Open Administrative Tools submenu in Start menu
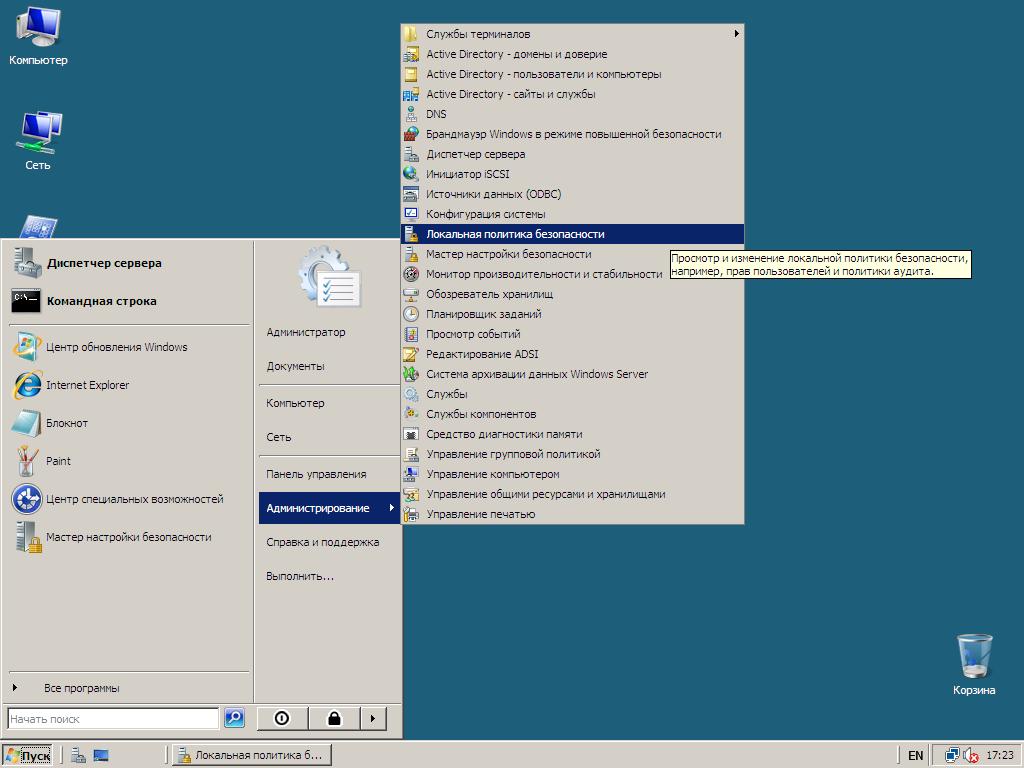Viewport: 1024px width, 768px height. [329, 508]
